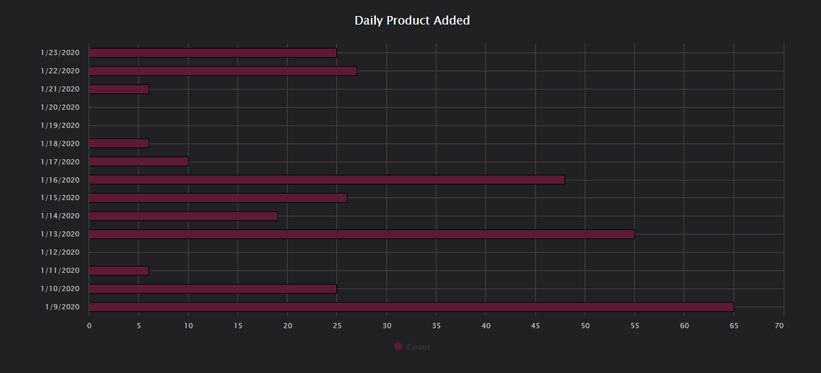Click the 1/12/2020 axis label
The width and height of the screenshot is (821, 373).
tap(60, 253)
